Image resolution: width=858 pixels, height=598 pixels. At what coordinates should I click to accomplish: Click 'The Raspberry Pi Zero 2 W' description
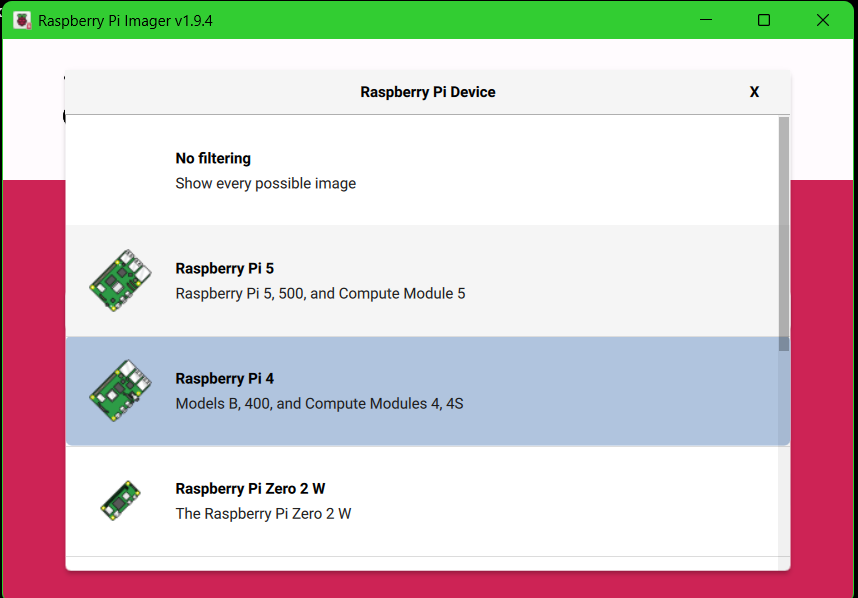tap(263, 514)
